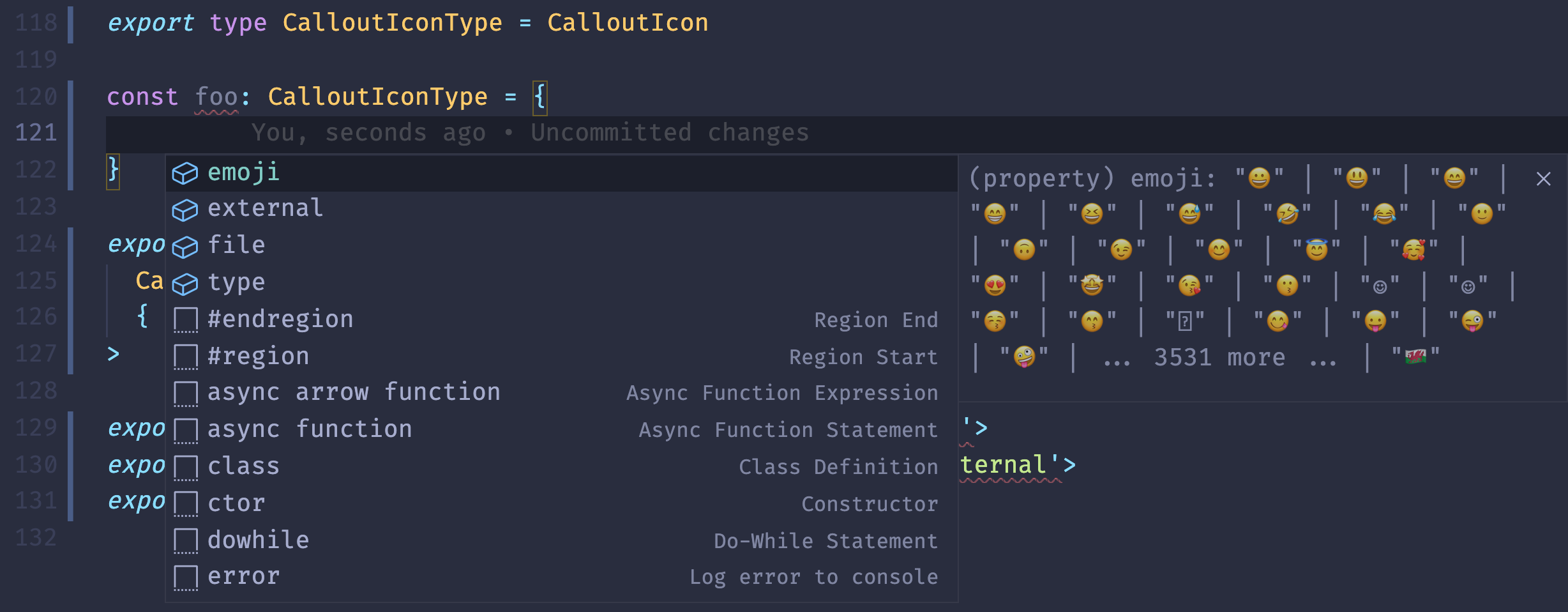
Task: Click the snippet icon for "async arrow function"
Action: (x=187, y=393)
